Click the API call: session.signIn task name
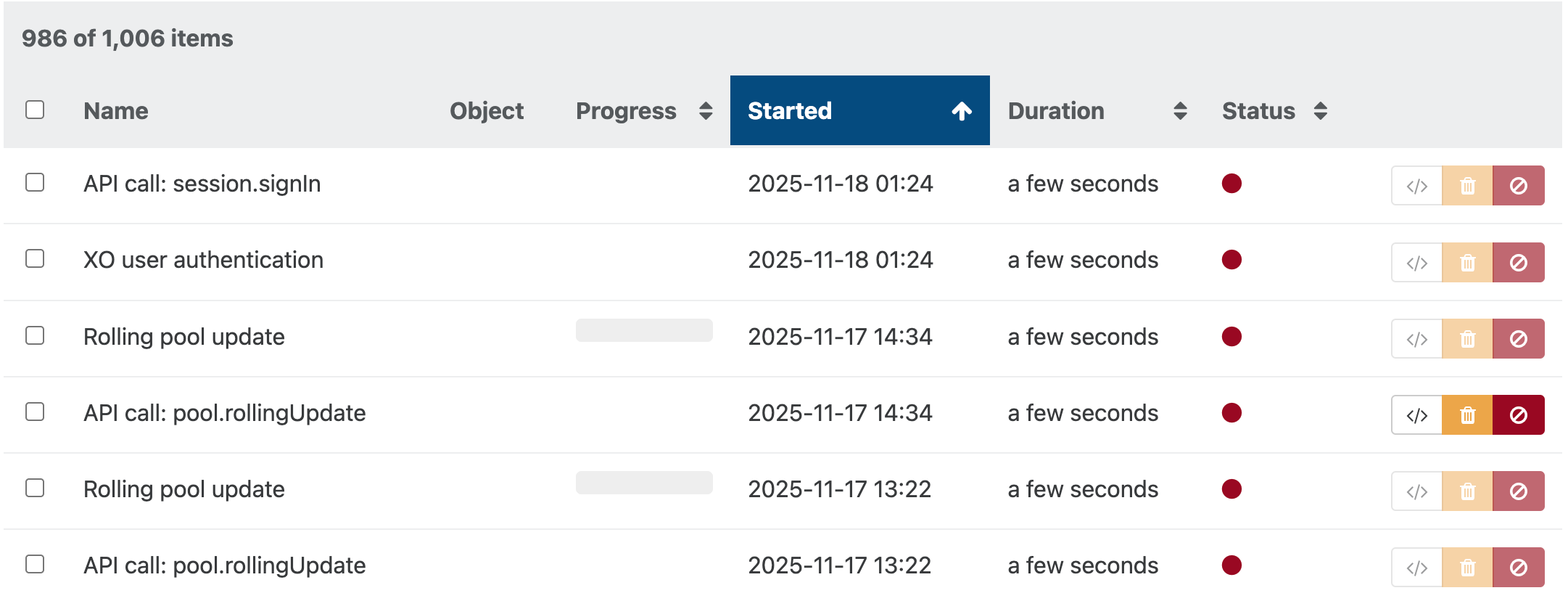Image resolution: width=1568 pixels, height=601 pixels. click(x=202, y=184)
